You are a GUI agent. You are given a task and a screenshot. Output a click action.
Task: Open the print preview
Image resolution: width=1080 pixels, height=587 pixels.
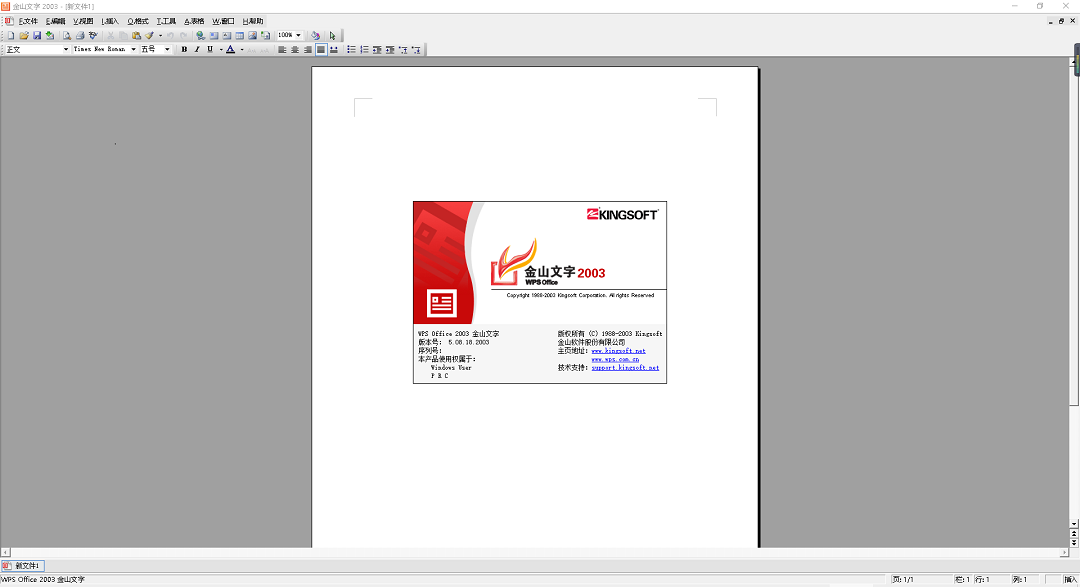[66, 35]
